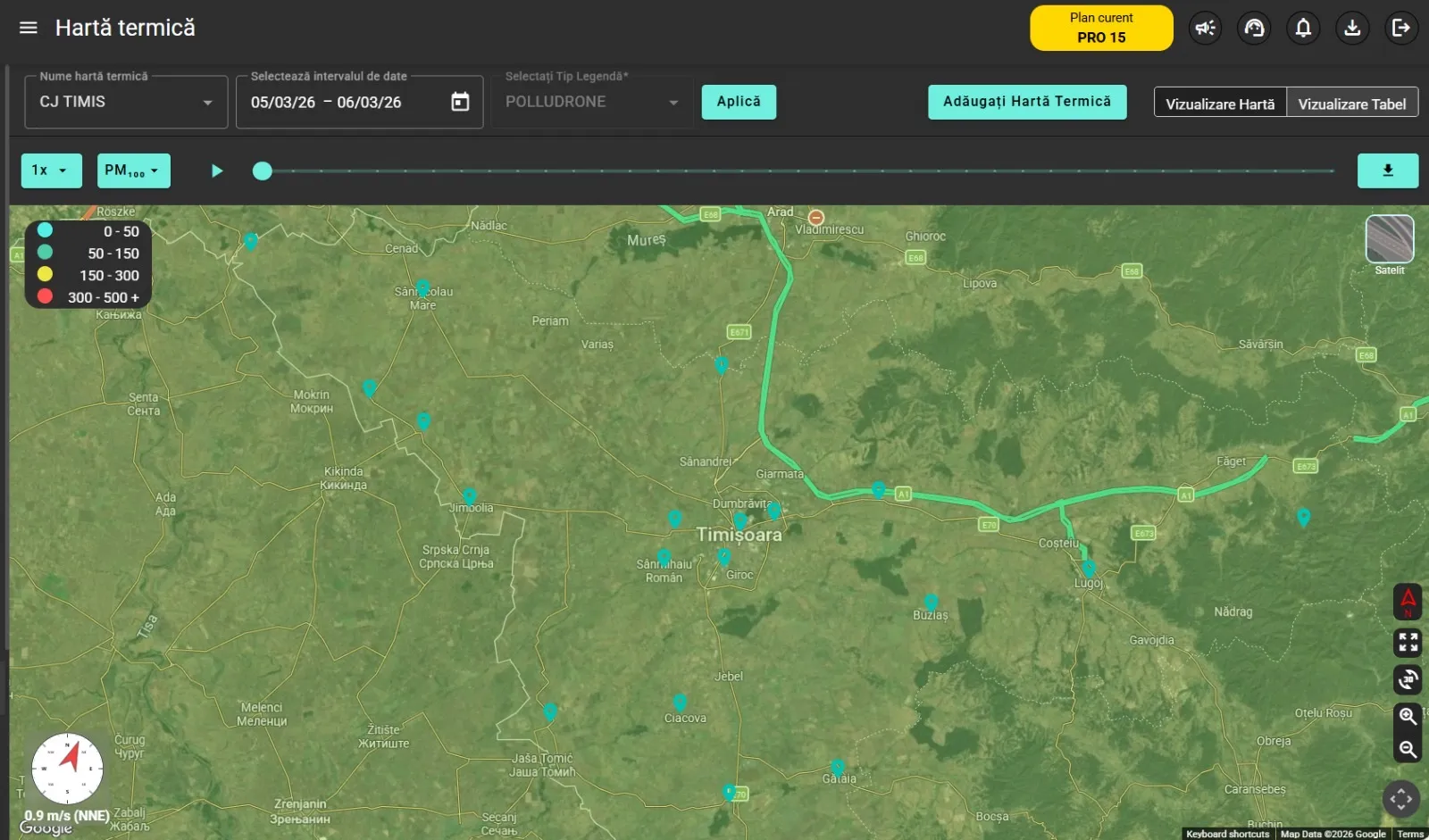Open the hamburger navigation menu
The width and height of the screenshot is (1429, 840).
tap(29, 28)
